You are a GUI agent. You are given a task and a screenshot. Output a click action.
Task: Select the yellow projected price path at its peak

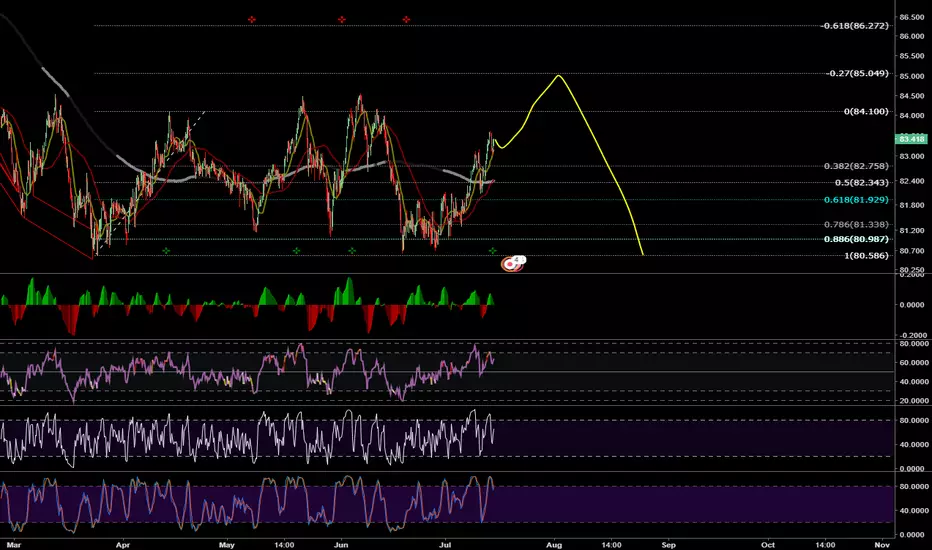click(x=558, y=76)
